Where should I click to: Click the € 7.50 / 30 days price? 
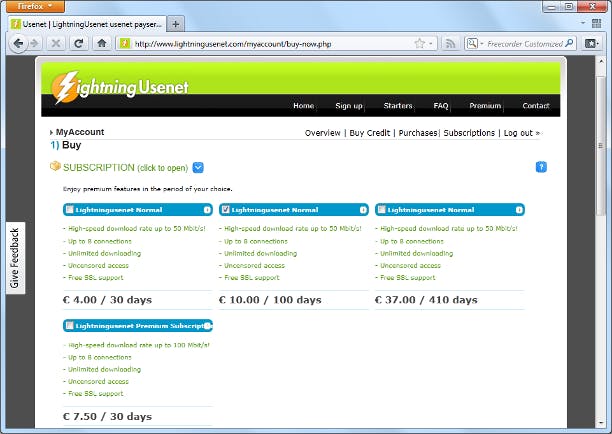(x=107, y=416)
